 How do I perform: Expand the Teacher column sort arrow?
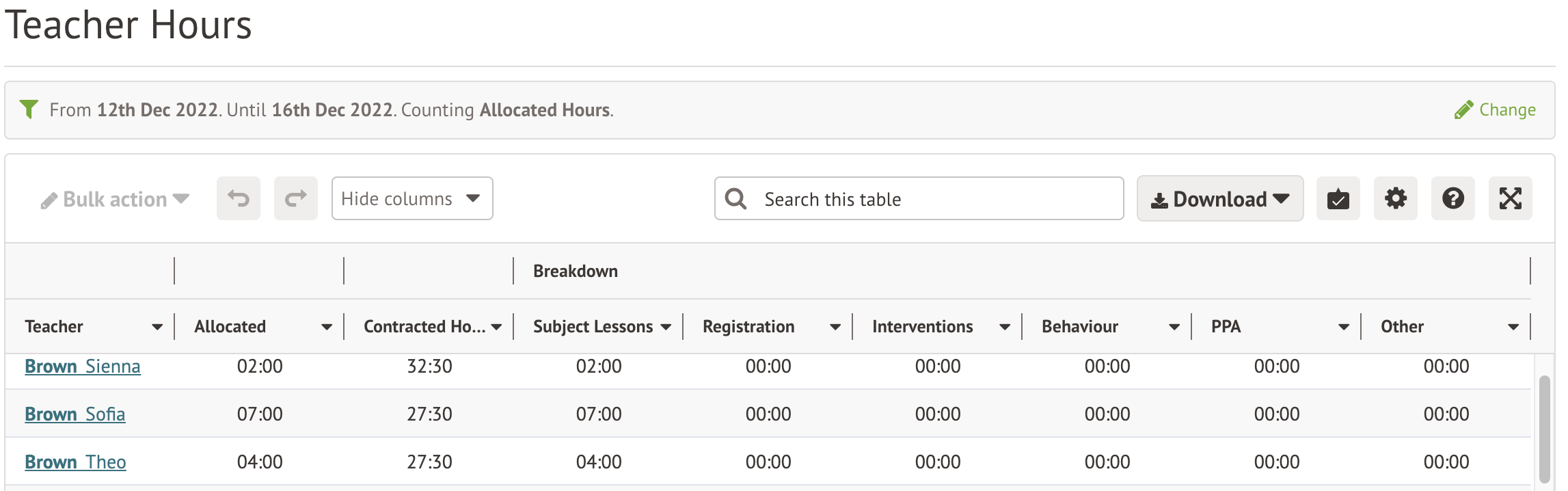point(157,327)
